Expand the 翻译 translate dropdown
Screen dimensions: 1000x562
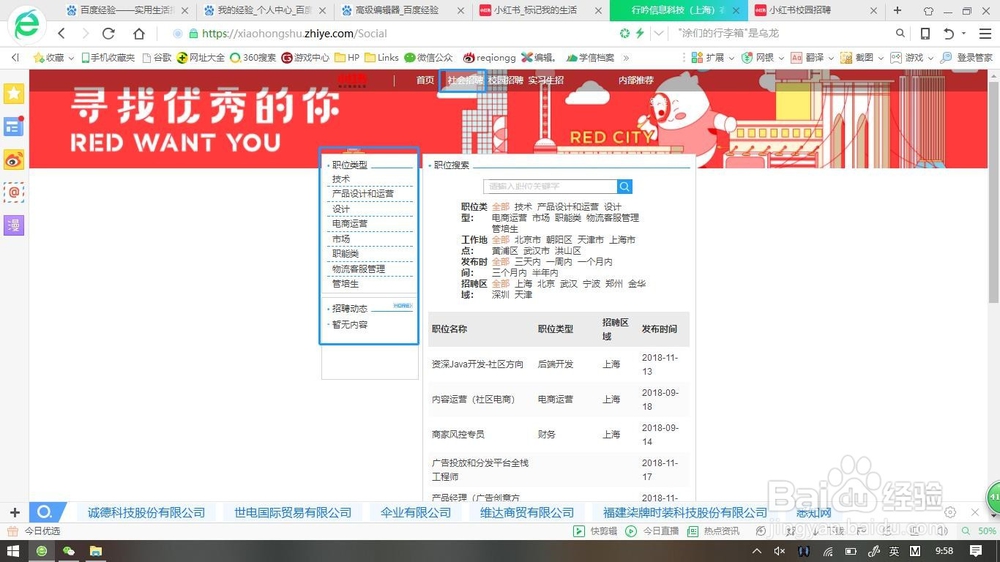click(831, 58)
